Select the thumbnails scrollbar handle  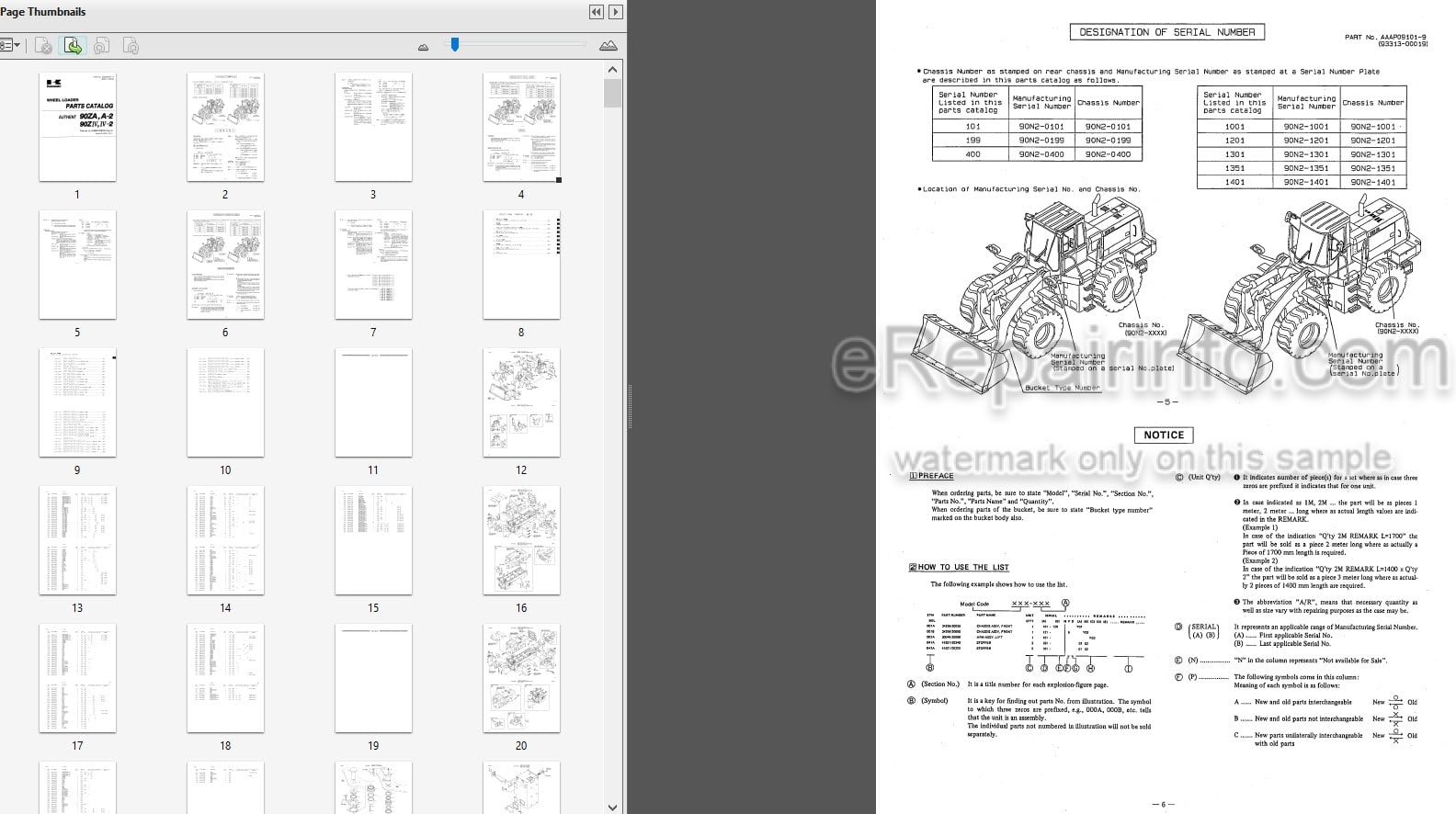[613, 94]
